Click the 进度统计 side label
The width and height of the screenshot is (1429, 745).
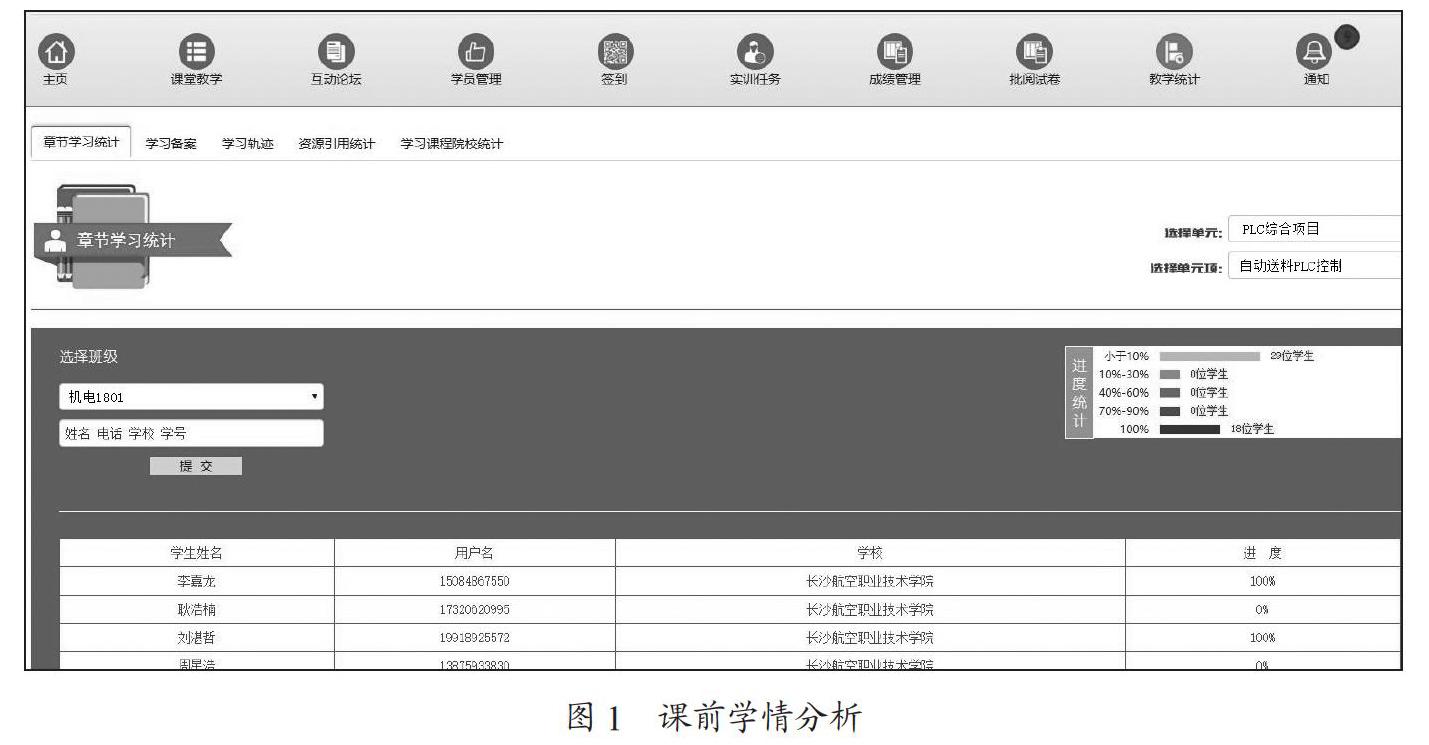pos(1079,393)
